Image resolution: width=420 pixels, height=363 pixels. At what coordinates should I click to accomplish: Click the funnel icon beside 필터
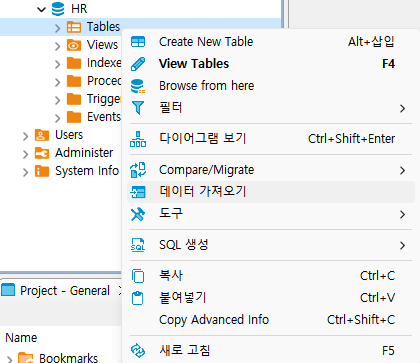[x=138, y=108]
